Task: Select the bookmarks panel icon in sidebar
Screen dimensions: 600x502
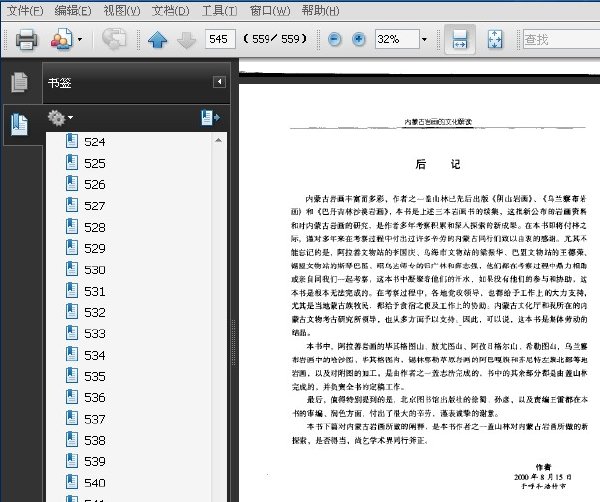Action: 20,124
